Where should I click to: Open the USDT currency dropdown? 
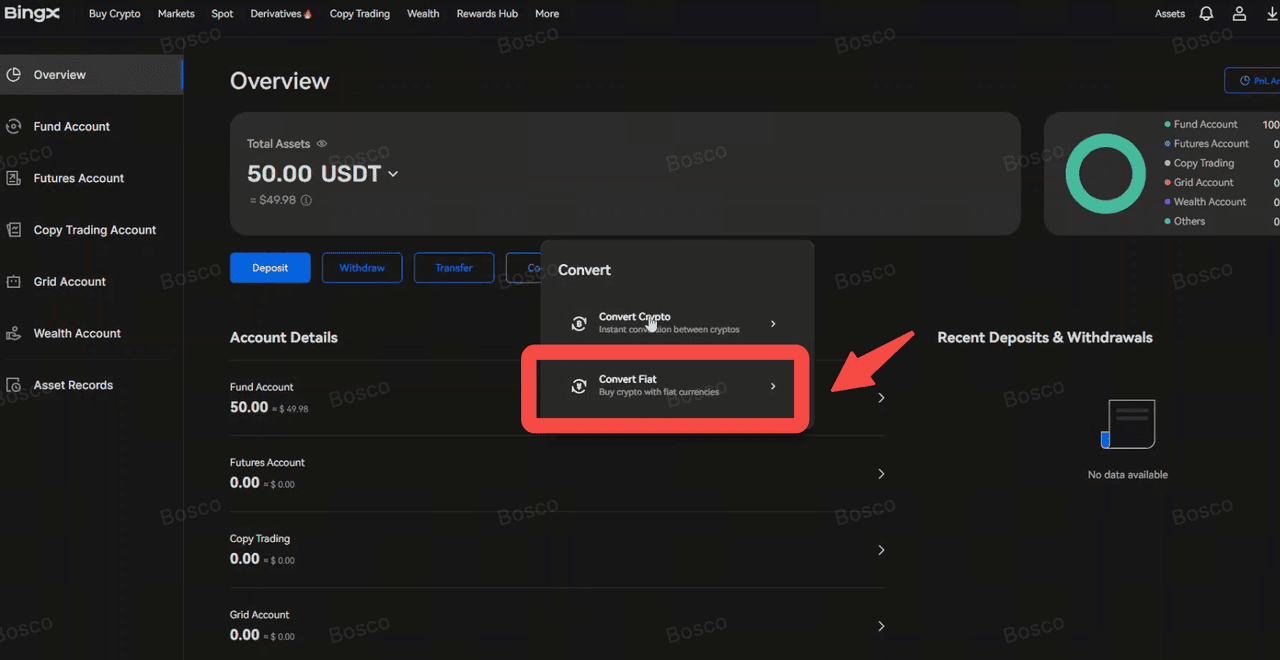[x=393, y=174]
